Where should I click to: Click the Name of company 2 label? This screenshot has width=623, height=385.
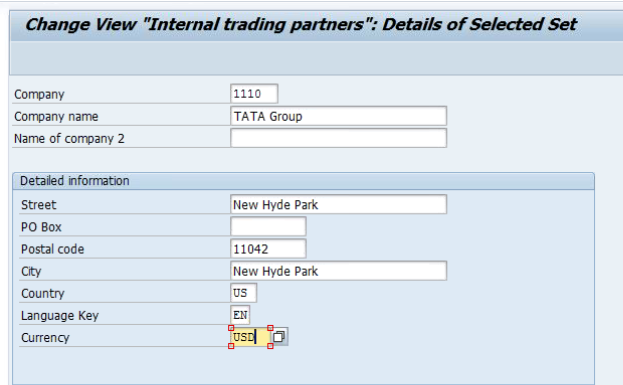coord(69,139)
